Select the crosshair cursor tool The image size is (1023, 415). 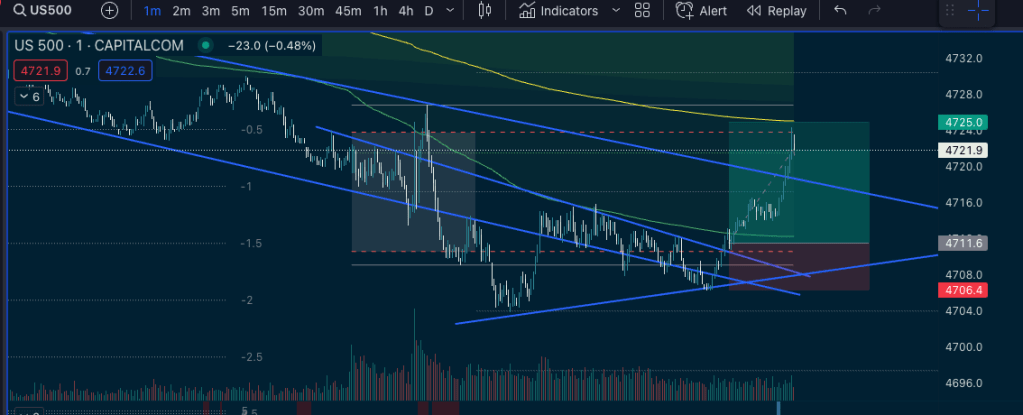(976, 11)
